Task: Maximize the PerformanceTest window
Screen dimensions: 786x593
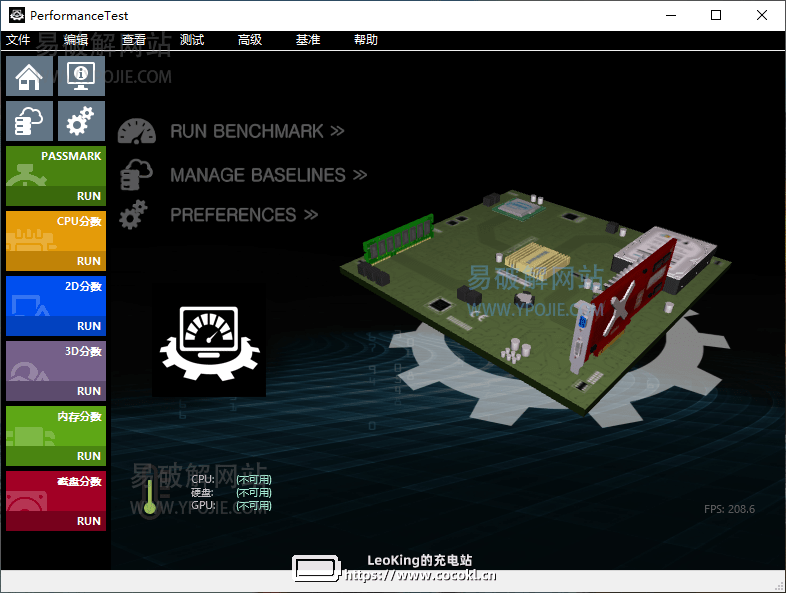Action: pyautogui.click(x=716, y=15)
